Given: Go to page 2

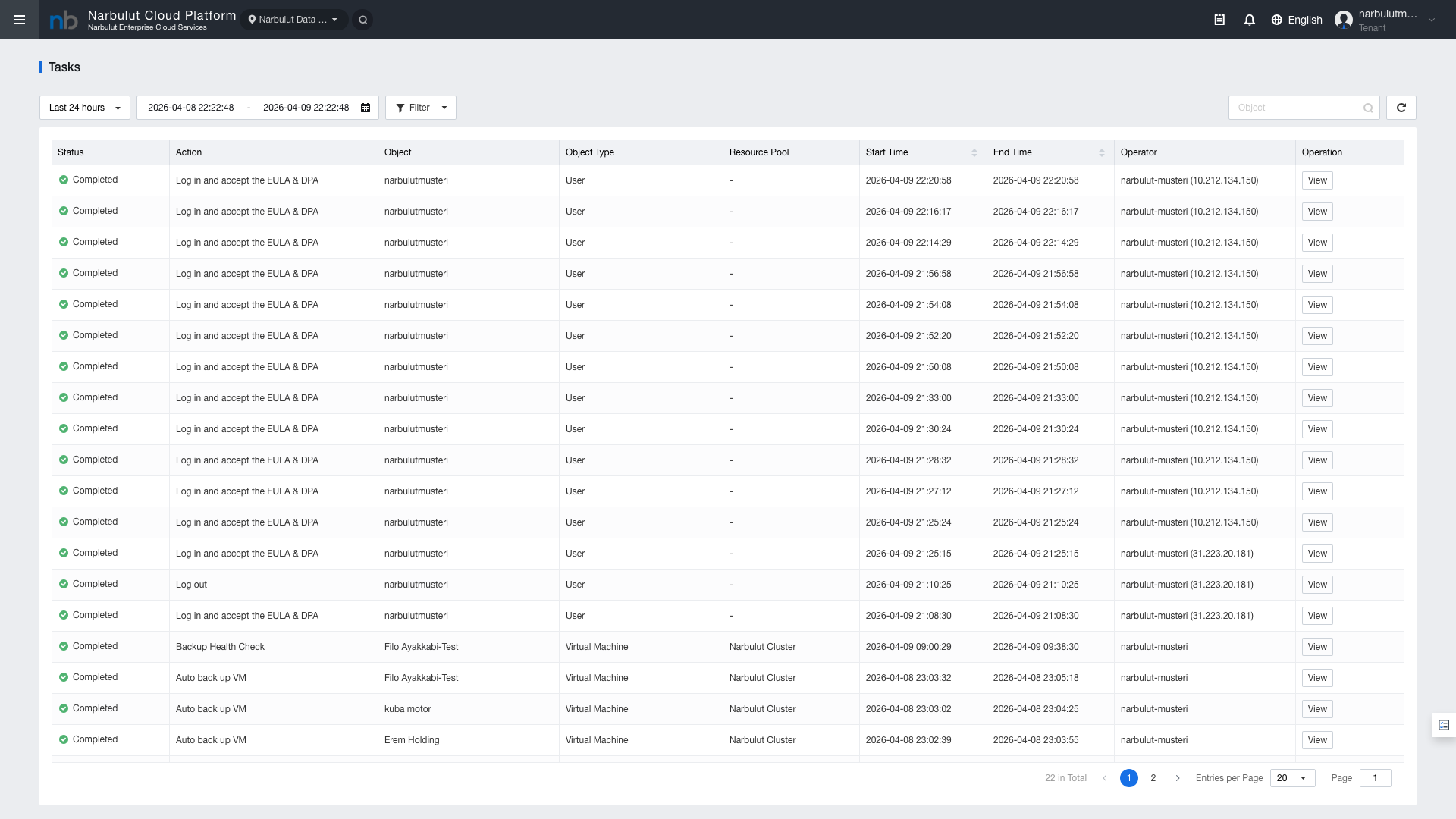Looking at the screenshot, I should 1153,778.
